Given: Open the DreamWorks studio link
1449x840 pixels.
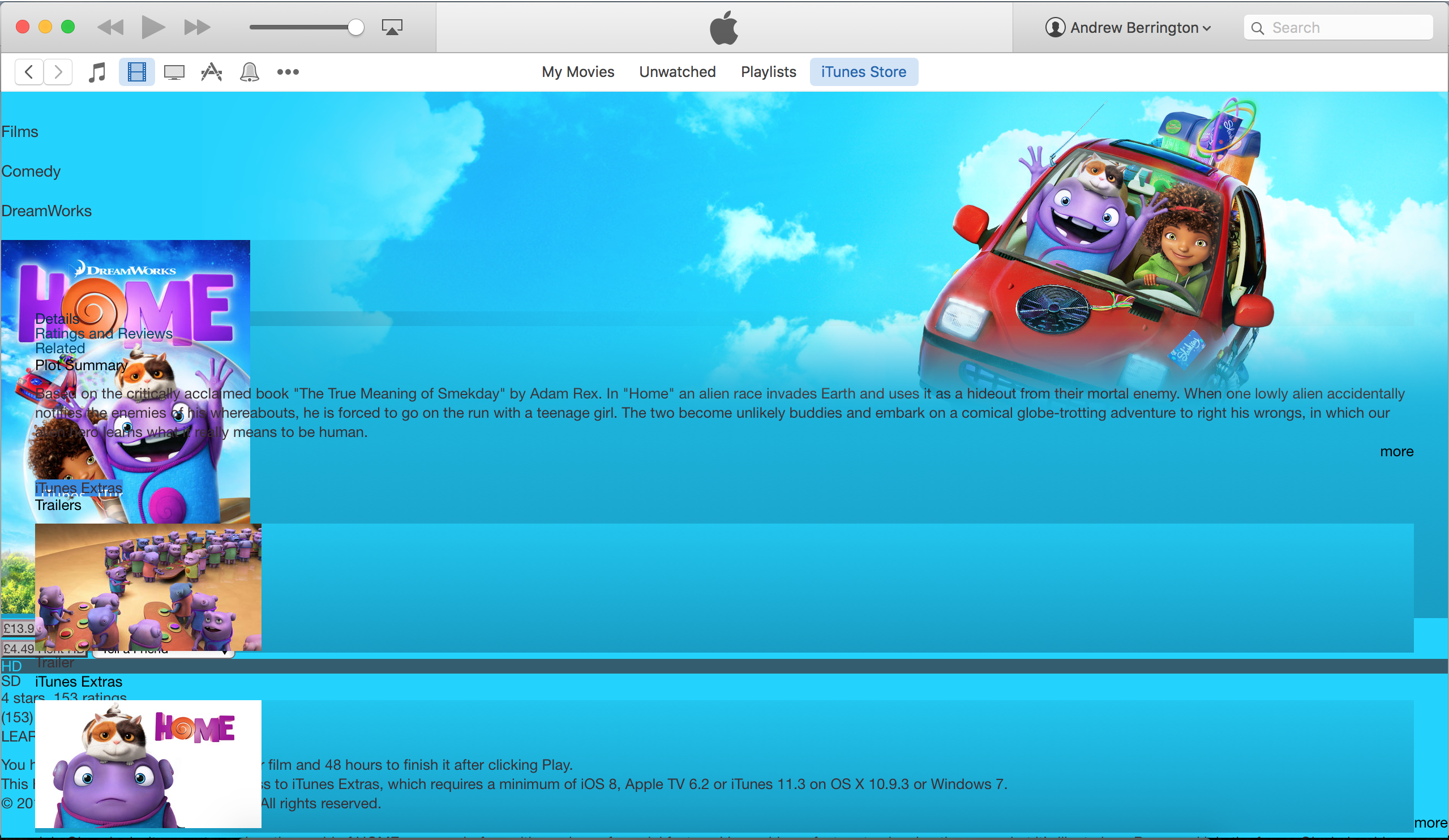Looking at the screenshot, I should 46,211.
